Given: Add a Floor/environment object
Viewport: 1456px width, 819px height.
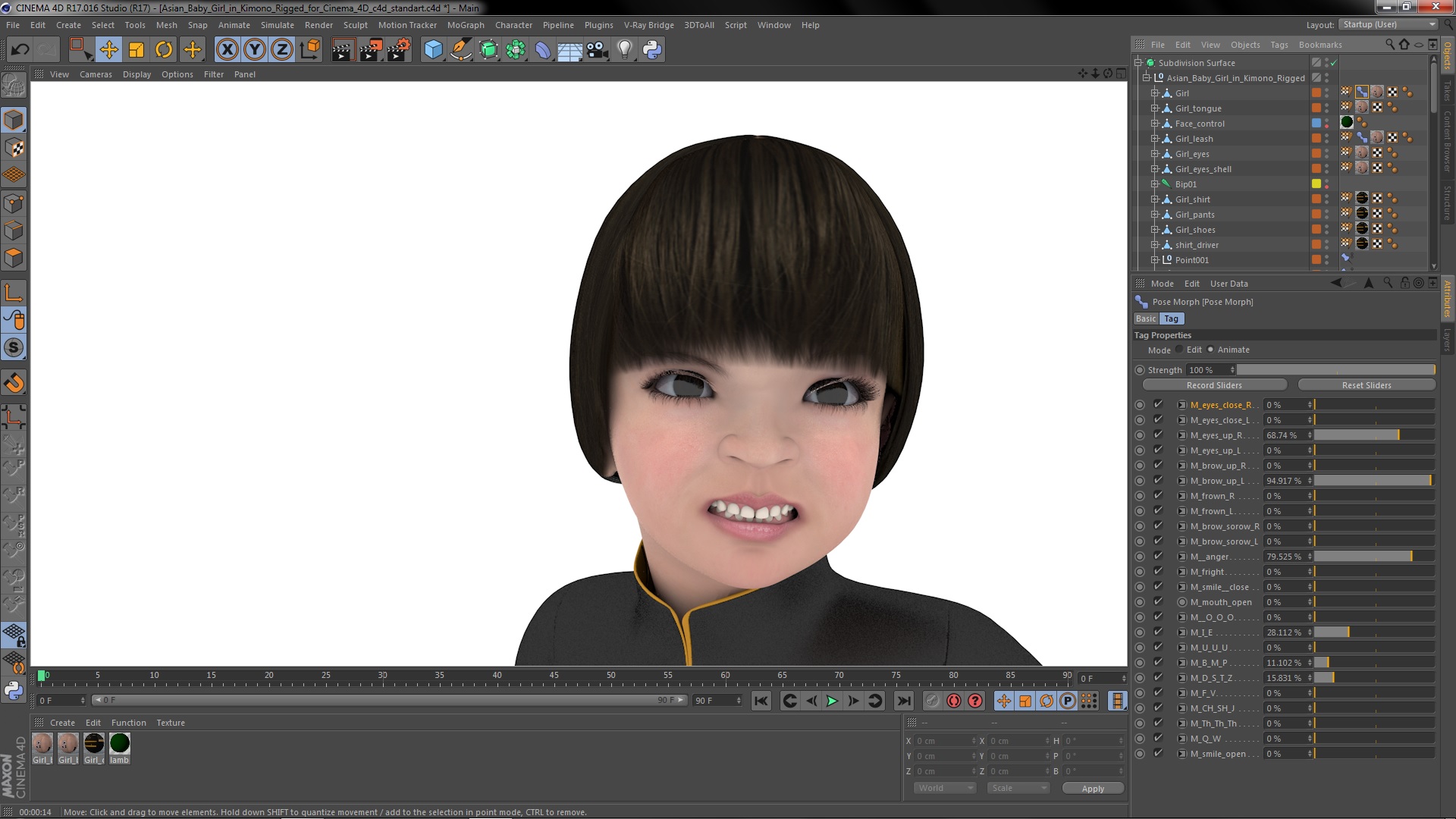Looking at the screenshot, I should click(x=570, y=50).
